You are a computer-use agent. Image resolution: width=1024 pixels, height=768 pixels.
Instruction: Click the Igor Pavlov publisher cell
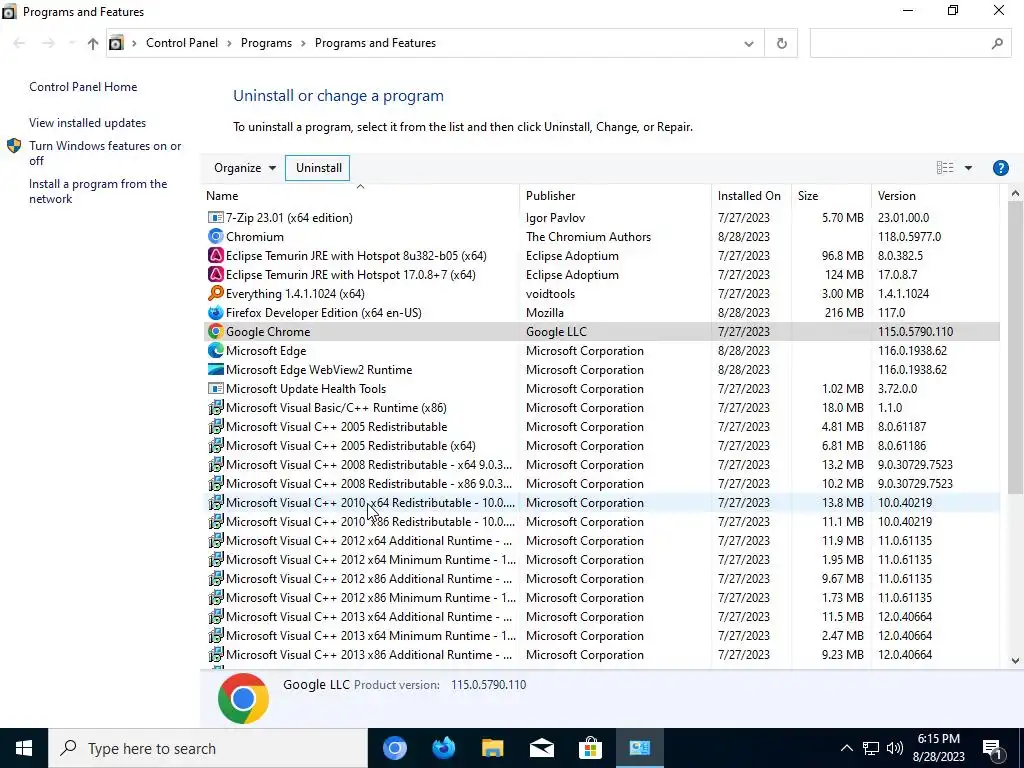555,217
